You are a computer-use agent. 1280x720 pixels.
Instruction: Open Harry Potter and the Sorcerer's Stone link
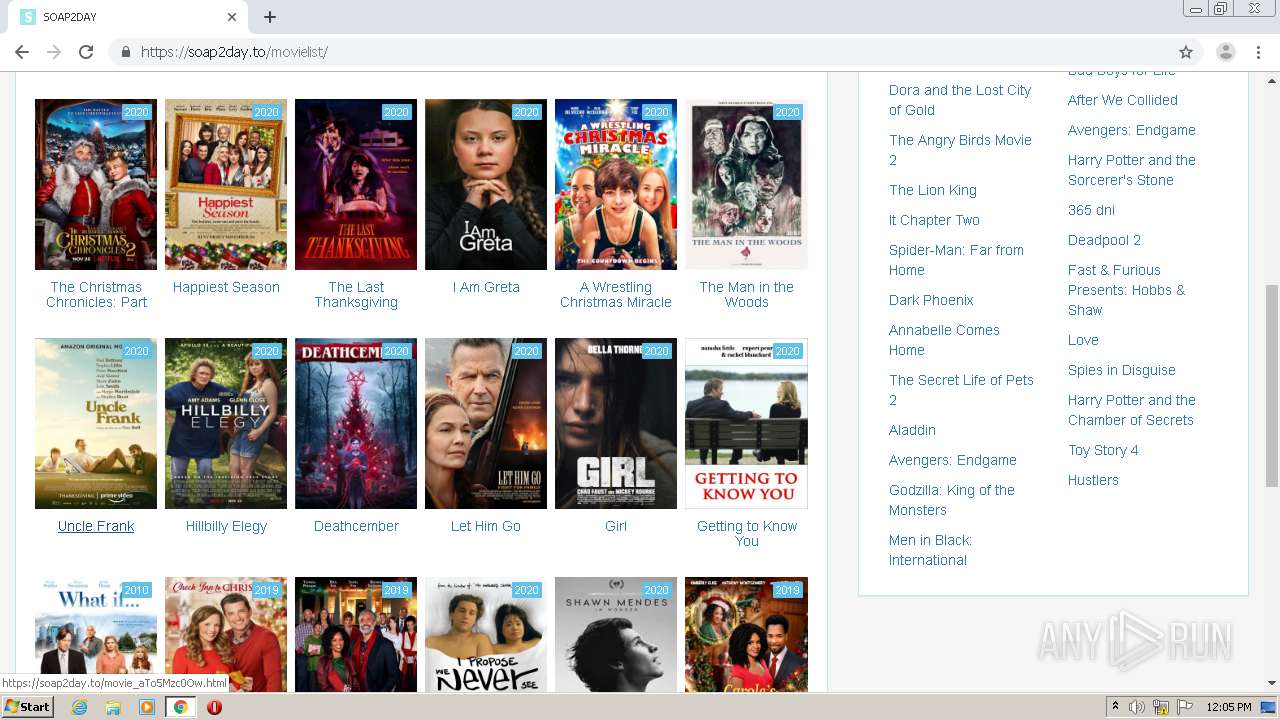click(1131, 170)
